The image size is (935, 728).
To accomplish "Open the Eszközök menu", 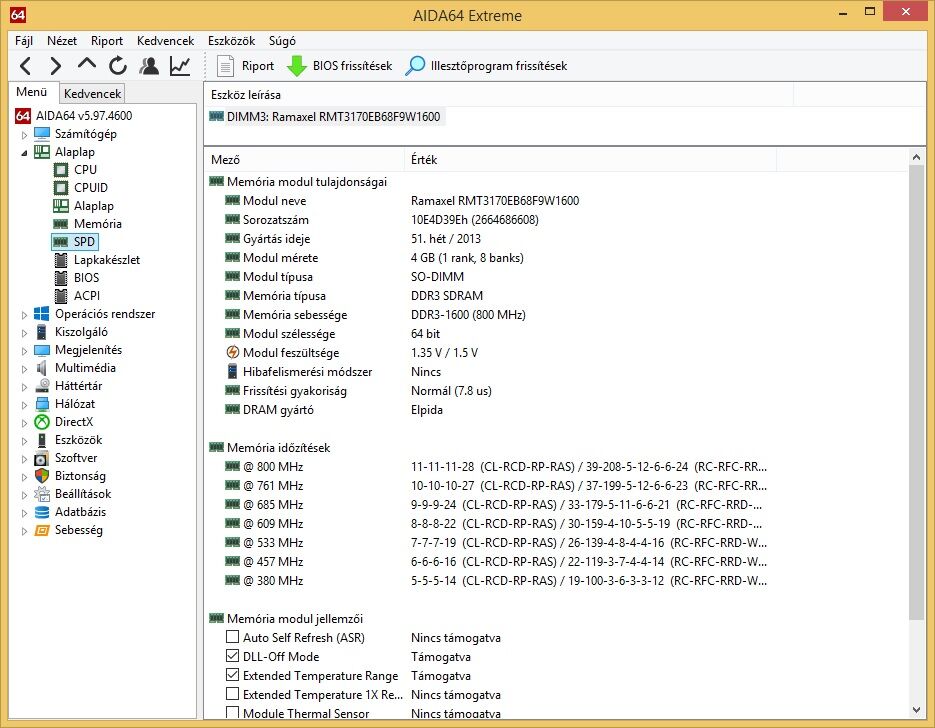I will pos(231,41).
